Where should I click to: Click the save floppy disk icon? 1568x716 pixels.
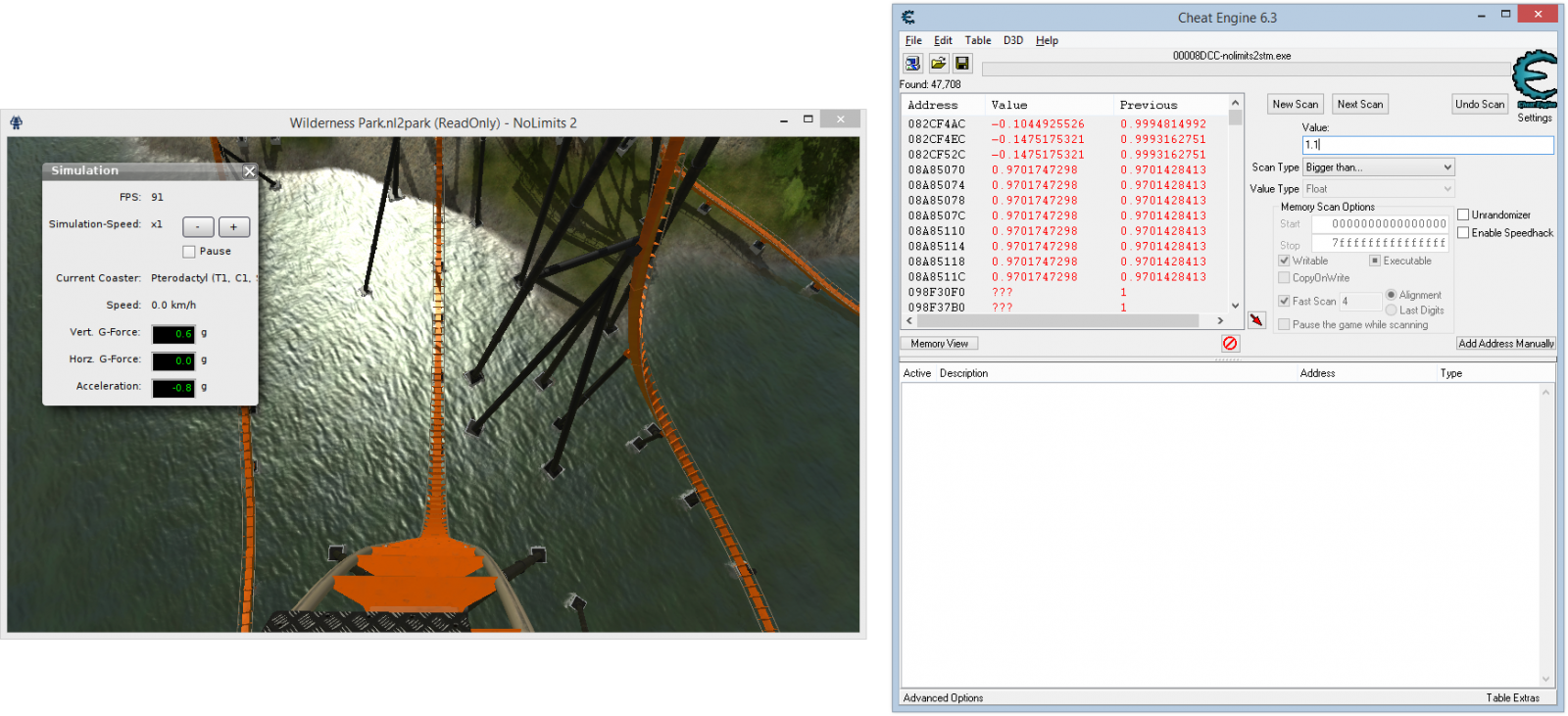(x=962, y=64)
